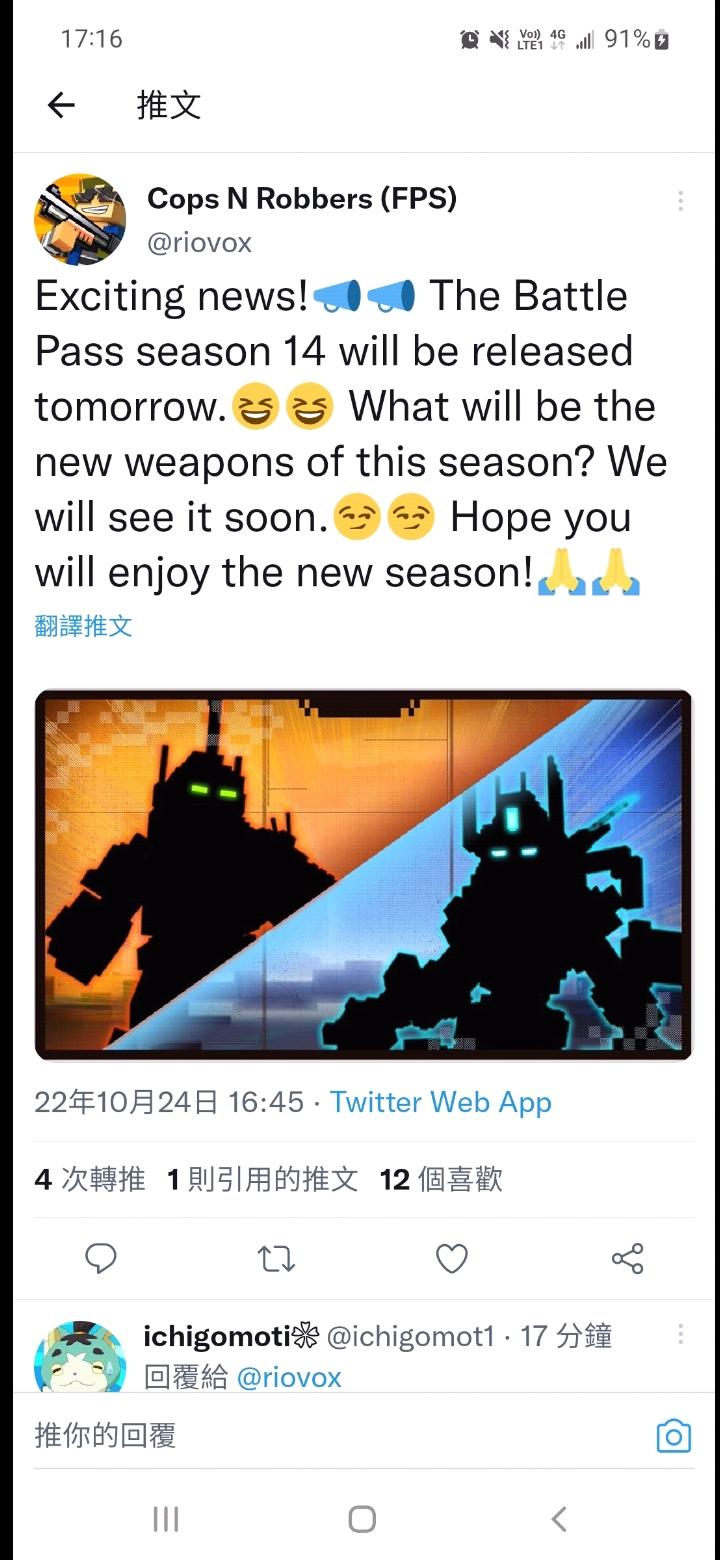The height and width of the screenshot is (1560, 720).
Task: Open ichigomoti's profile avatar
Action: [x=80, y=1358]
